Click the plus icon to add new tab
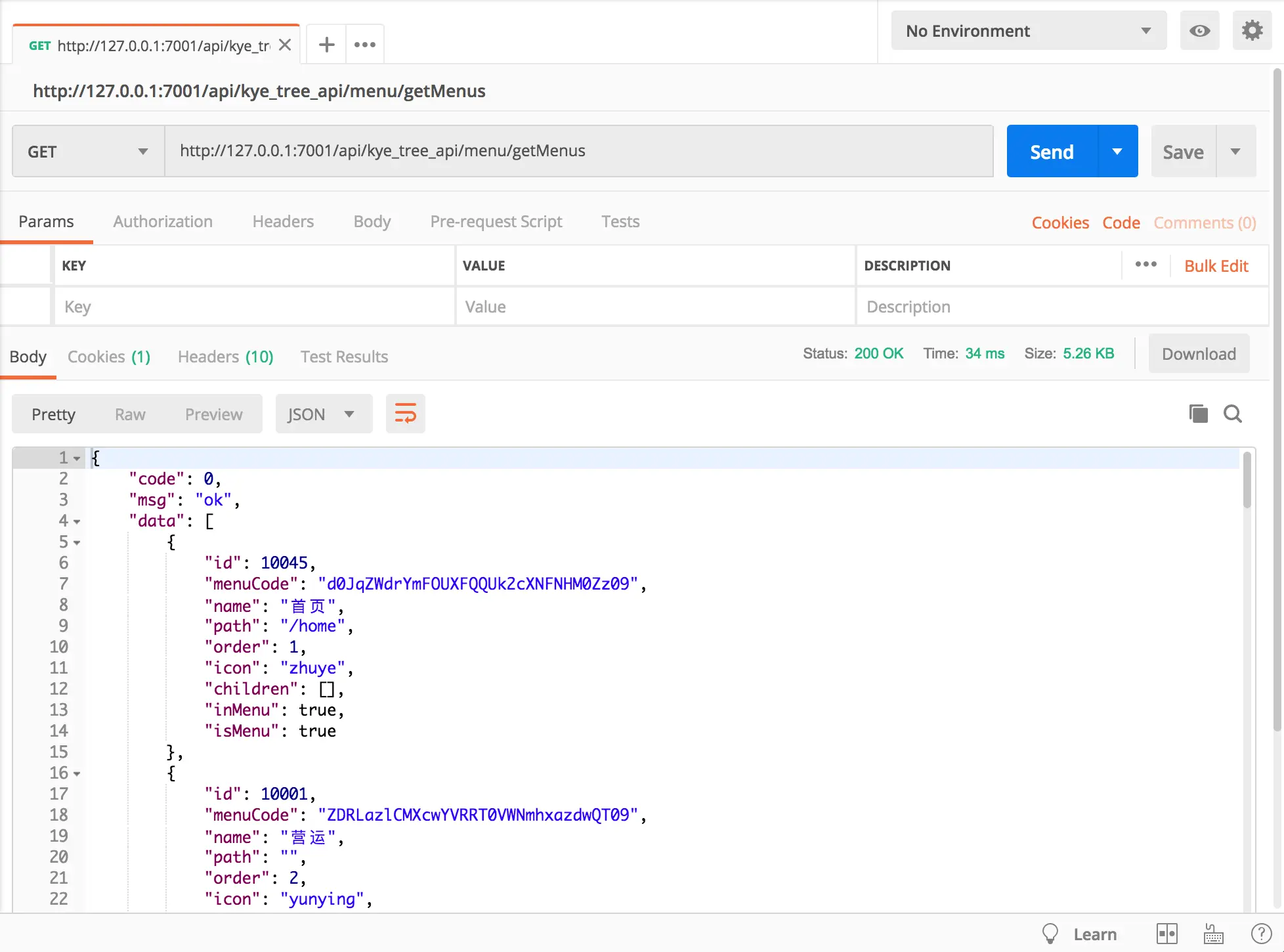Viewport: 1284px width, 952px height. point(326,45)
